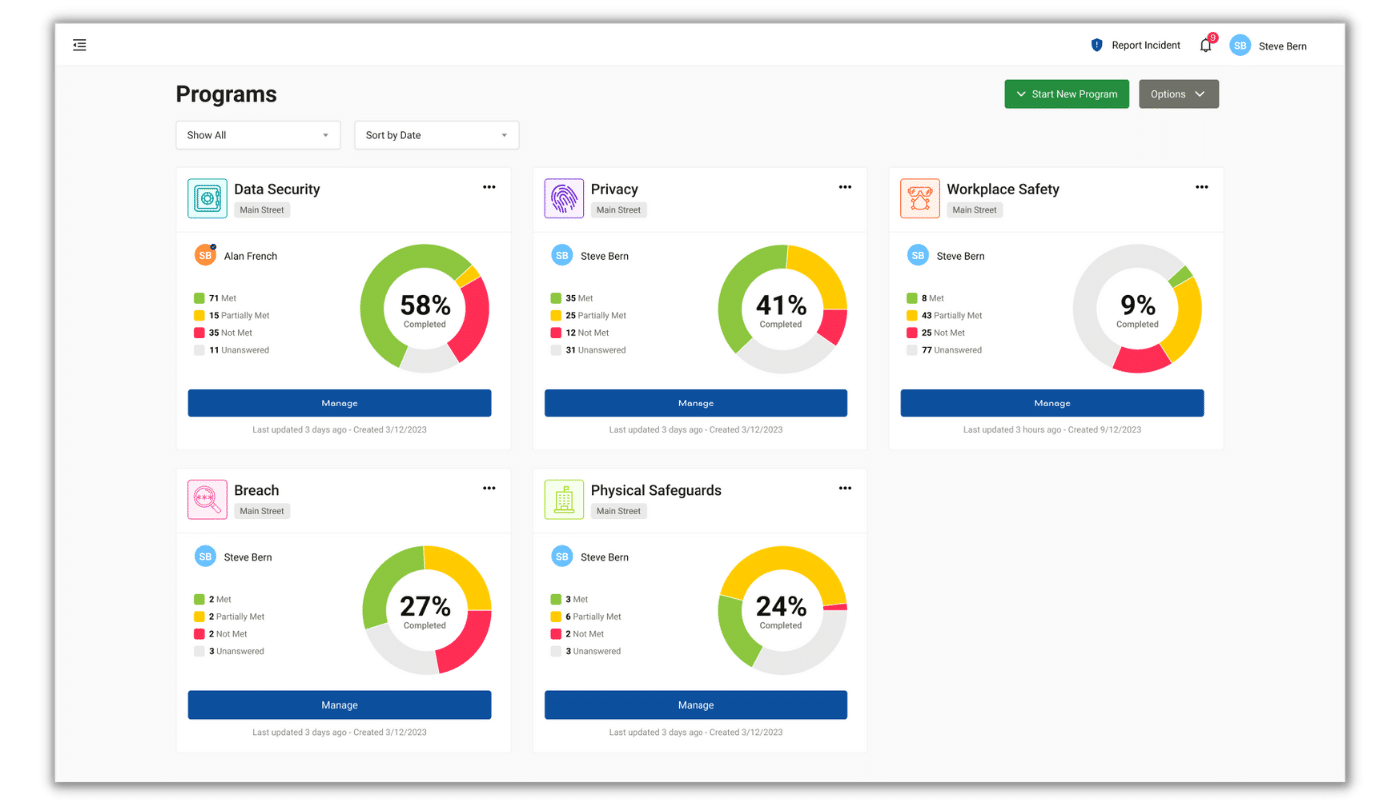Viewport: 1400px width, 800px height.
Task: Click Alan French's avatar on Data Security
Action: [205, 255]
